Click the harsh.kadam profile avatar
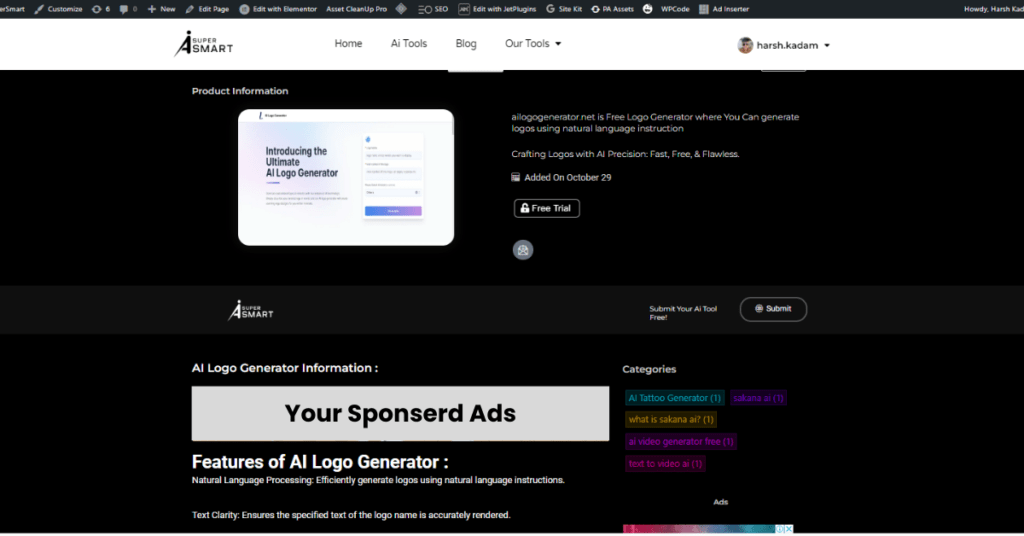The height and width of the screenshot is (536, 1024). 745,45
